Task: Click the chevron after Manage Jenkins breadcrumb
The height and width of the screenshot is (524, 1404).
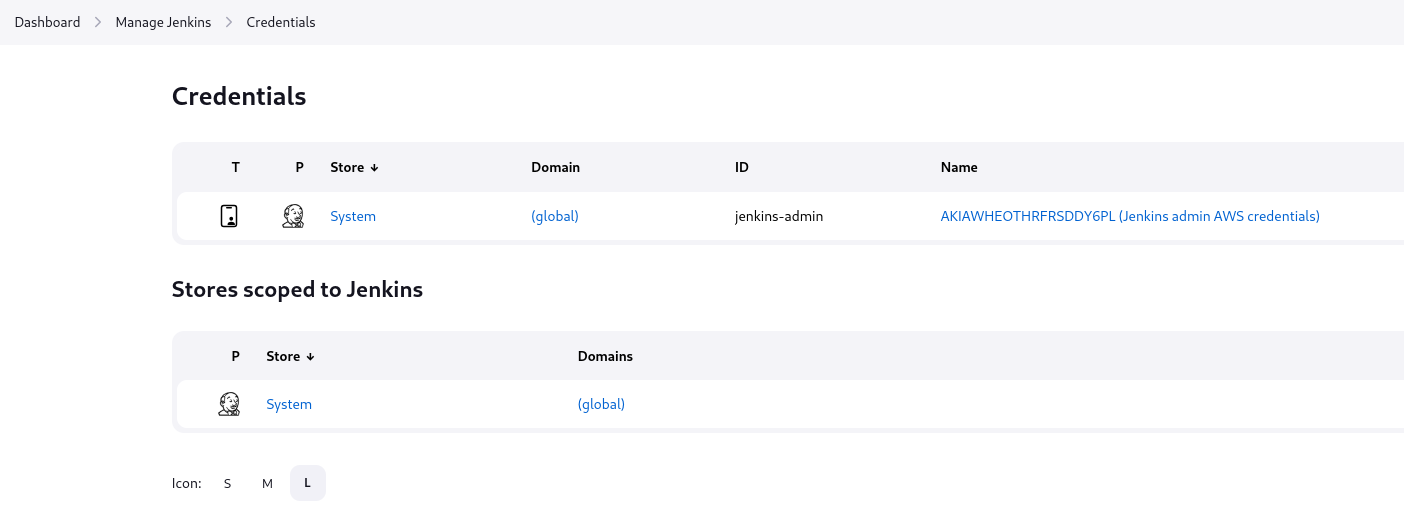Action: pos(229,22)
